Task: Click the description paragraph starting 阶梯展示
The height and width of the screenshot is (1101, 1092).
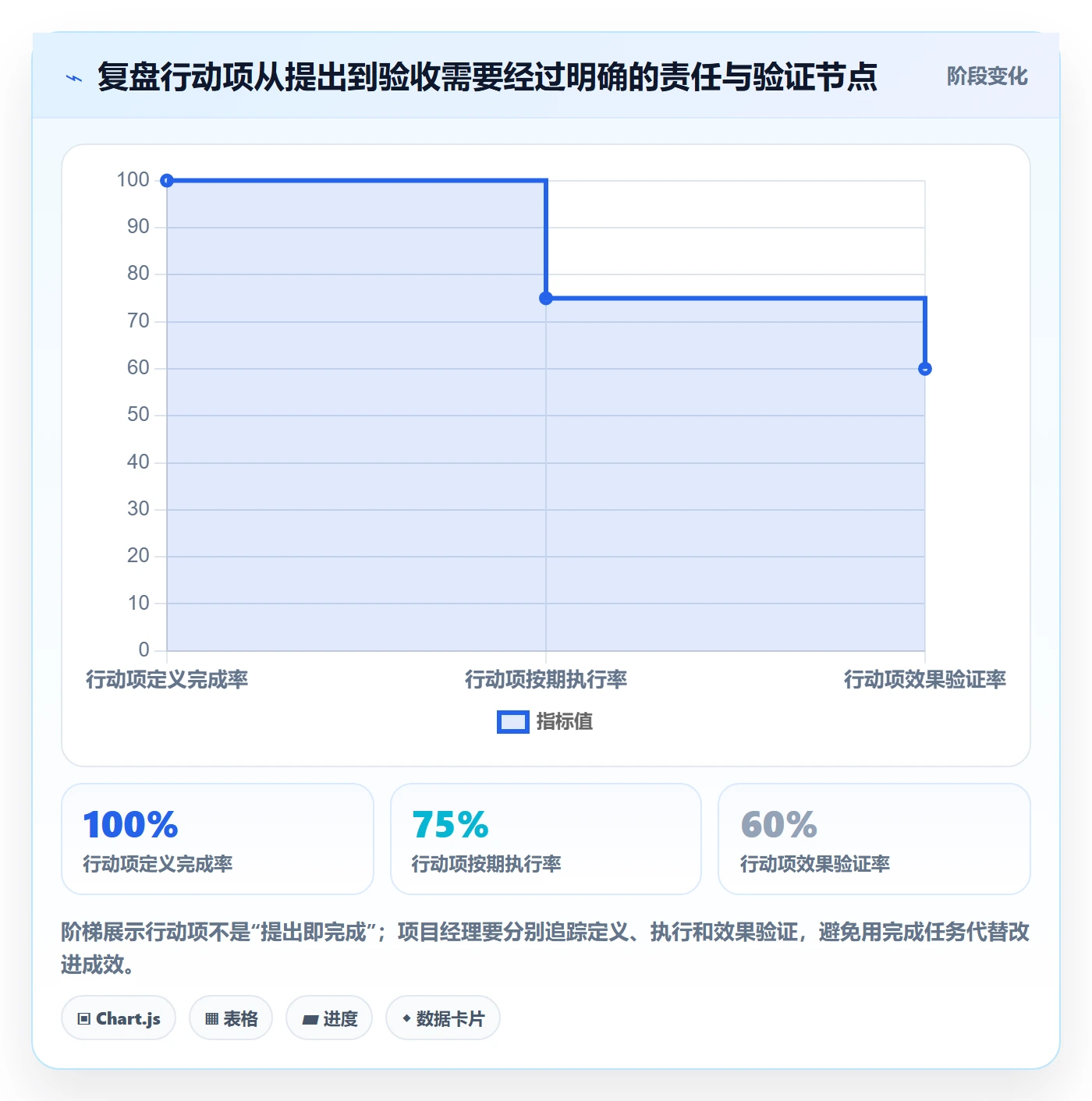Action: [x=545, y=948]
